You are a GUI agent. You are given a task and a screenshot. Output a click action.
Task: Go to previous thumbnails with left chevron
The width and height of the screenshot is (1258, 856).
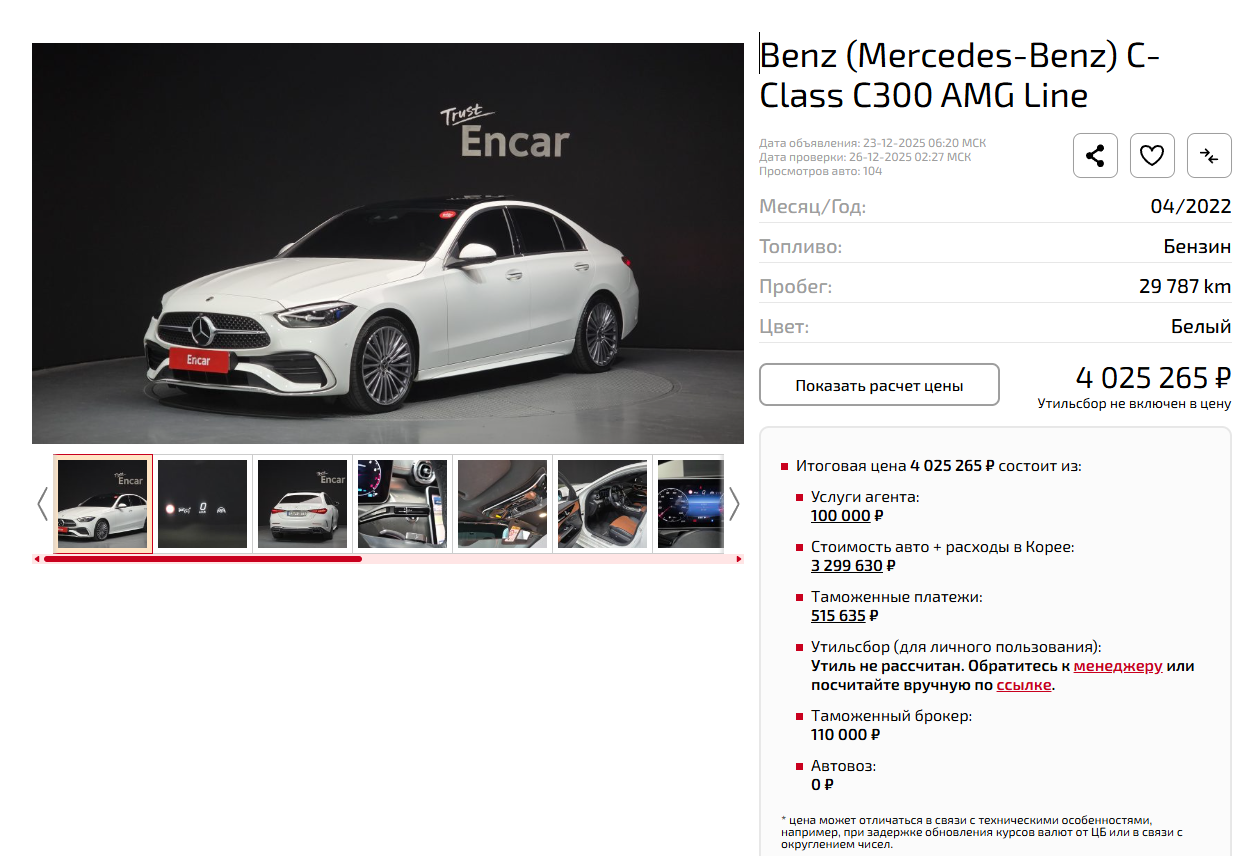pyautogui.click(x=42, y=504)
